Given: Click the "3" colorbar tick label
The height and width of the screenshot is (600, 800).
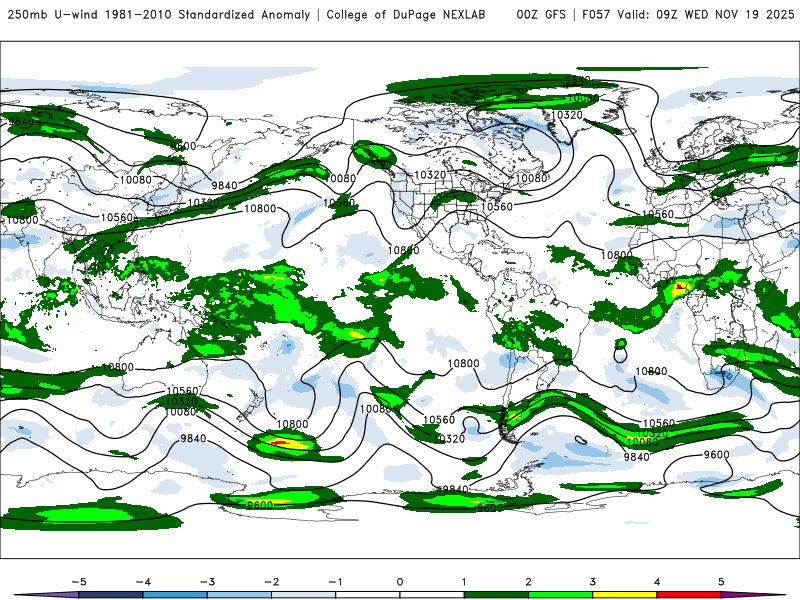Looking at the screenshot, I should pos(592,582).
